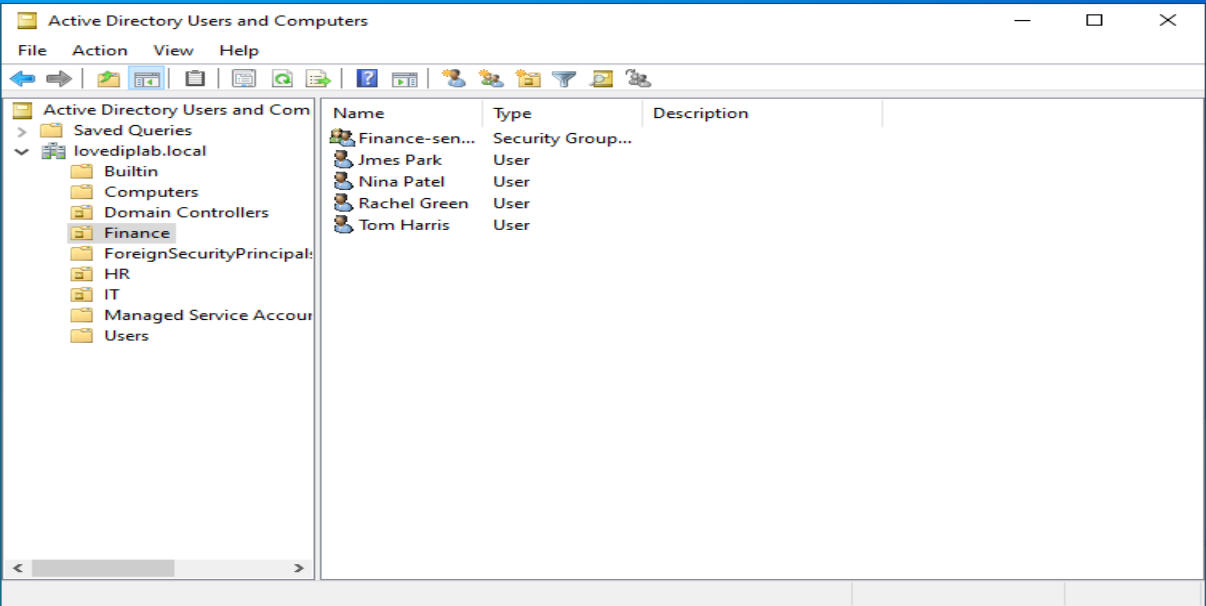1206x606 pixels.
Task: Collapse the lovediplab.local domain node
Action: click(x=22, y=152)
